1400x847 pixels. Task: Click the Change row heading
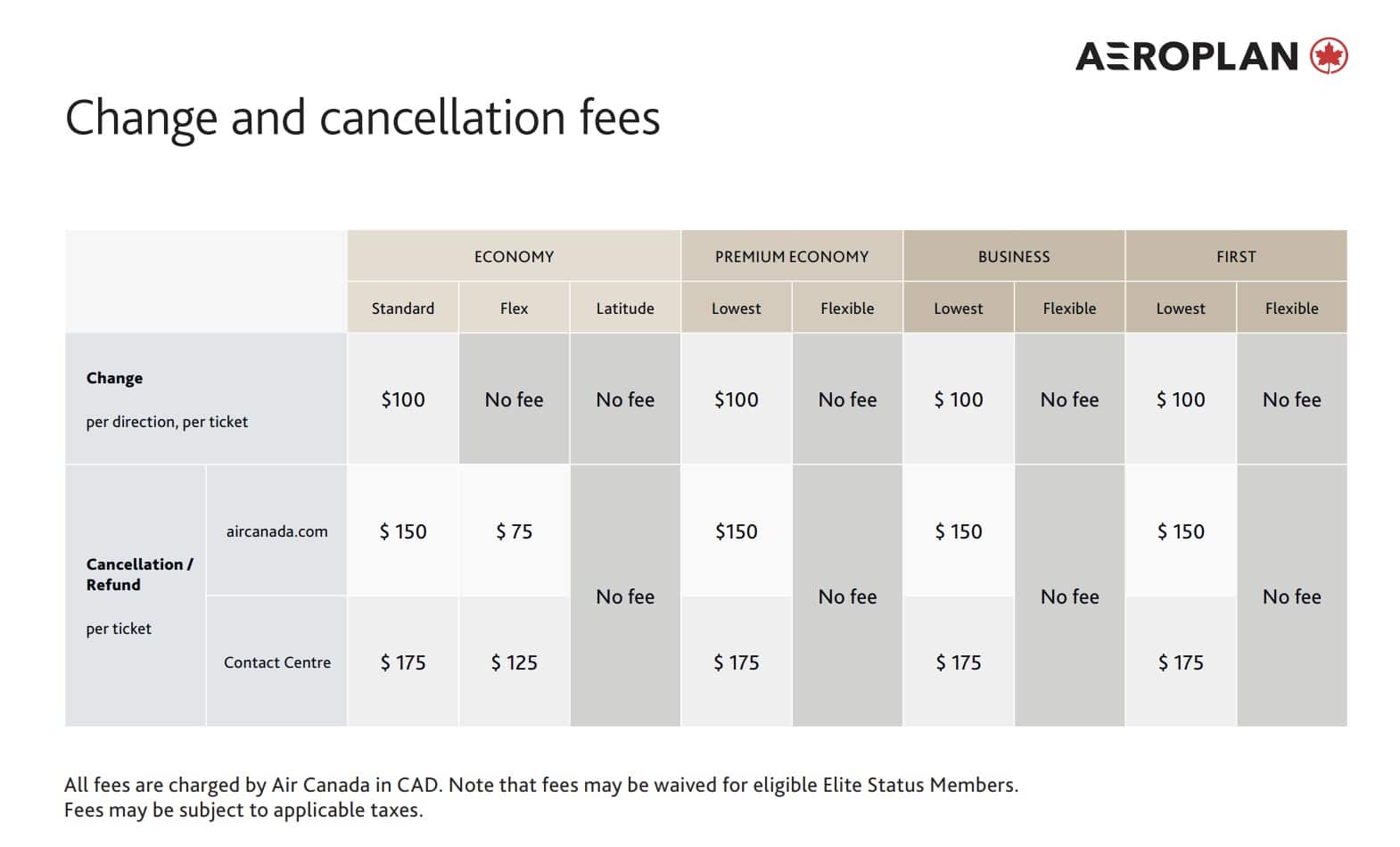click(114, 378)
